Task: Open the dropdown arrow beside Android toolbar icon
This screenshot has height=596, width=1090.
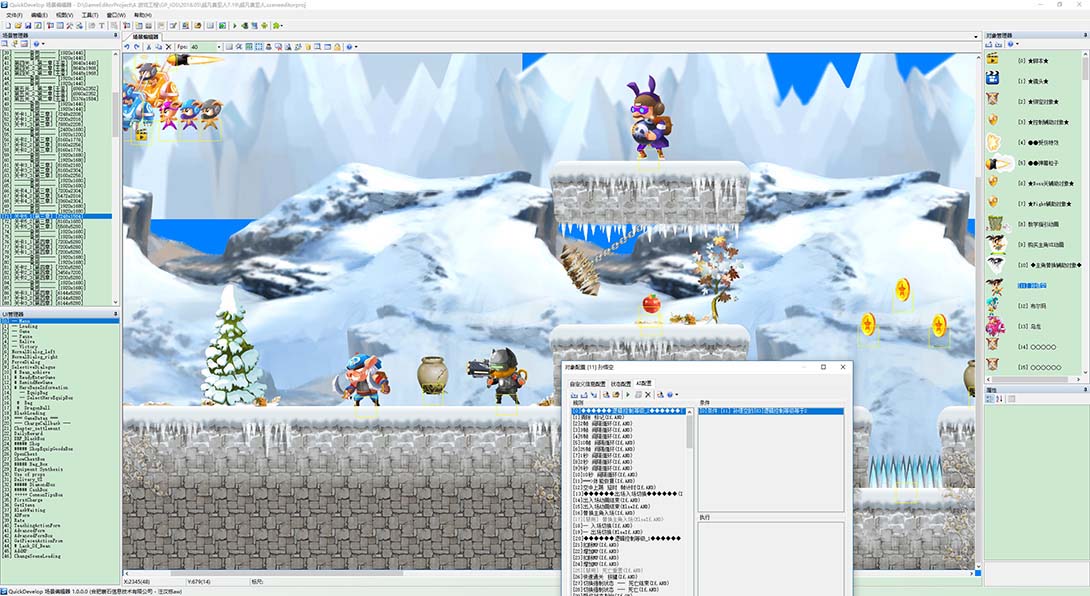Action: tap(282, 26)
